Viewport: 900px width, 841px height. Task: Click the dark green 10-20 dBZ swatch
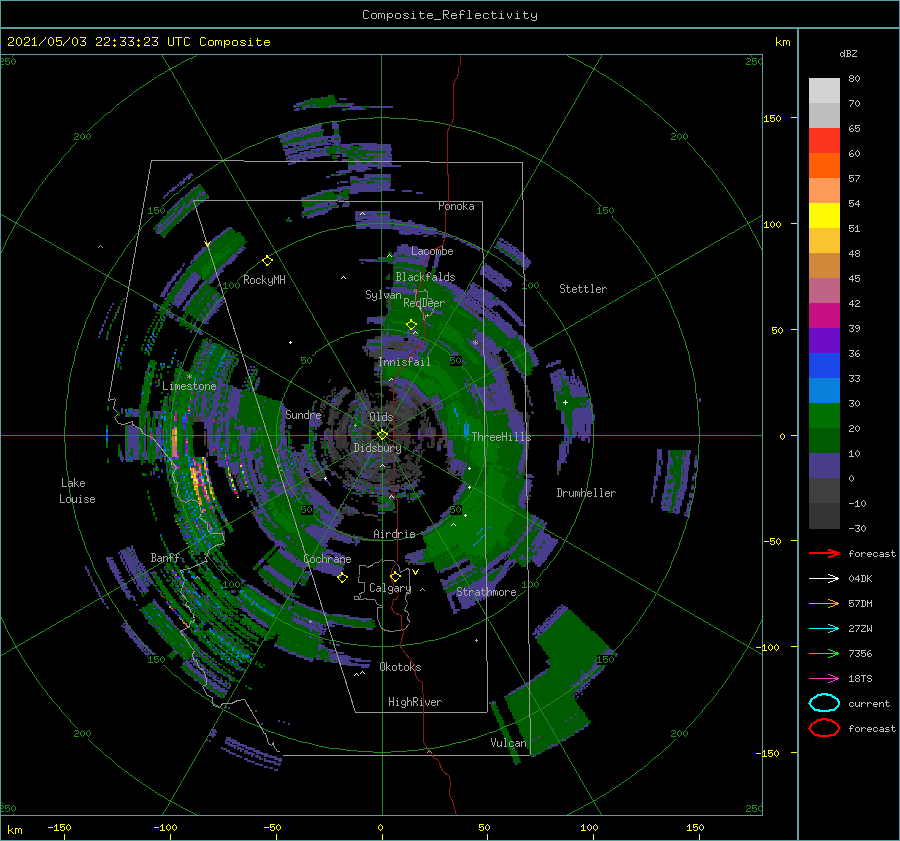824,440
